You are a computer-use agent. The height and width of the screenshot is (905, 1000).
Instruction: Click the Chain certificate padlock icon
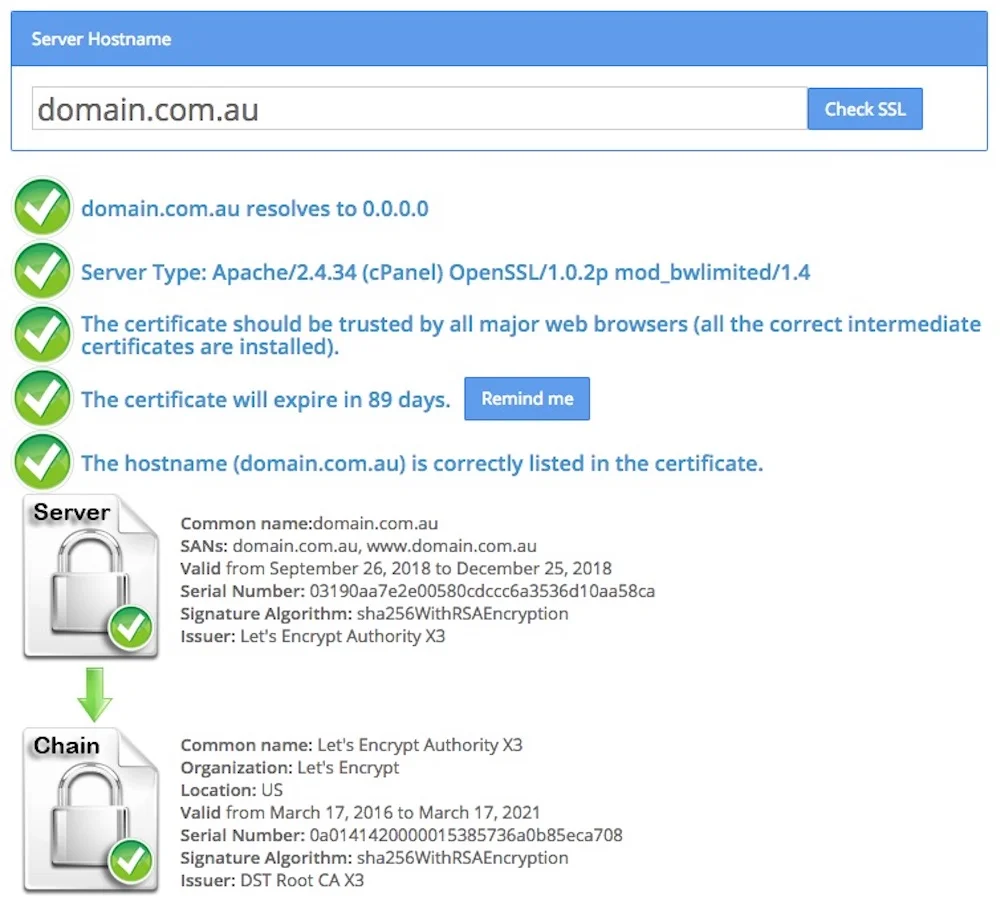[91, 810]
